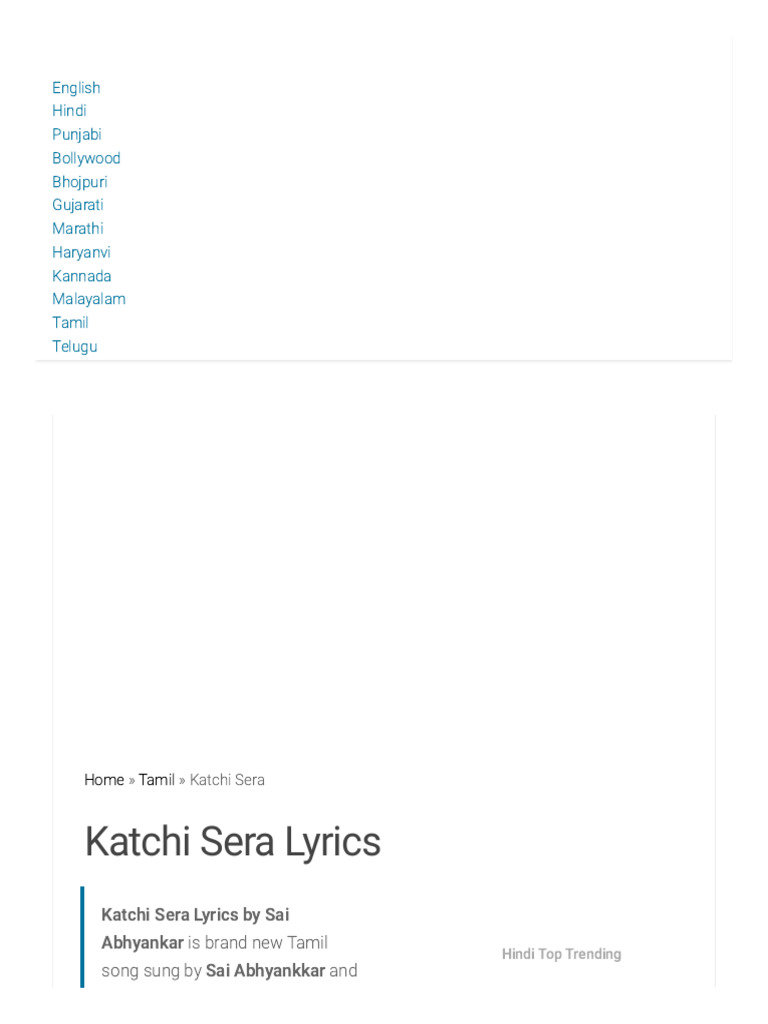Open the English language link

tap(76, 88)
